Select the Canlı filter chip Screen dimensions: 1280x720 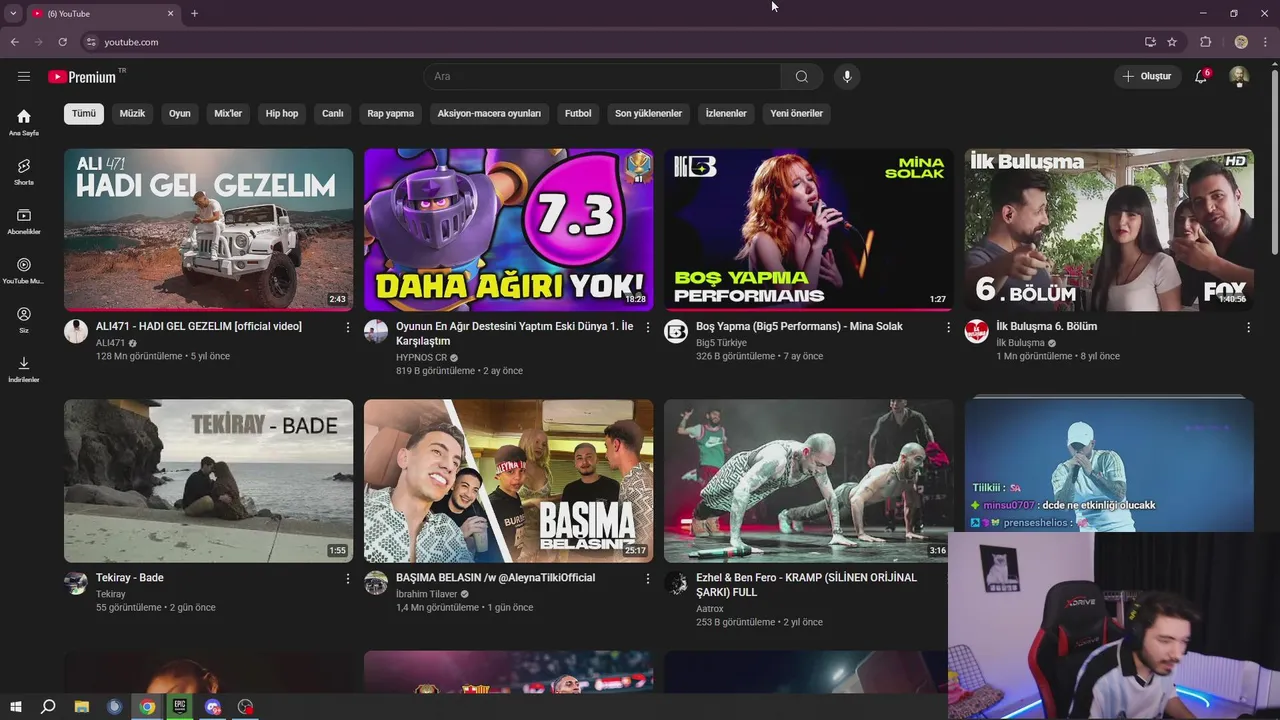tap(333, 113)
